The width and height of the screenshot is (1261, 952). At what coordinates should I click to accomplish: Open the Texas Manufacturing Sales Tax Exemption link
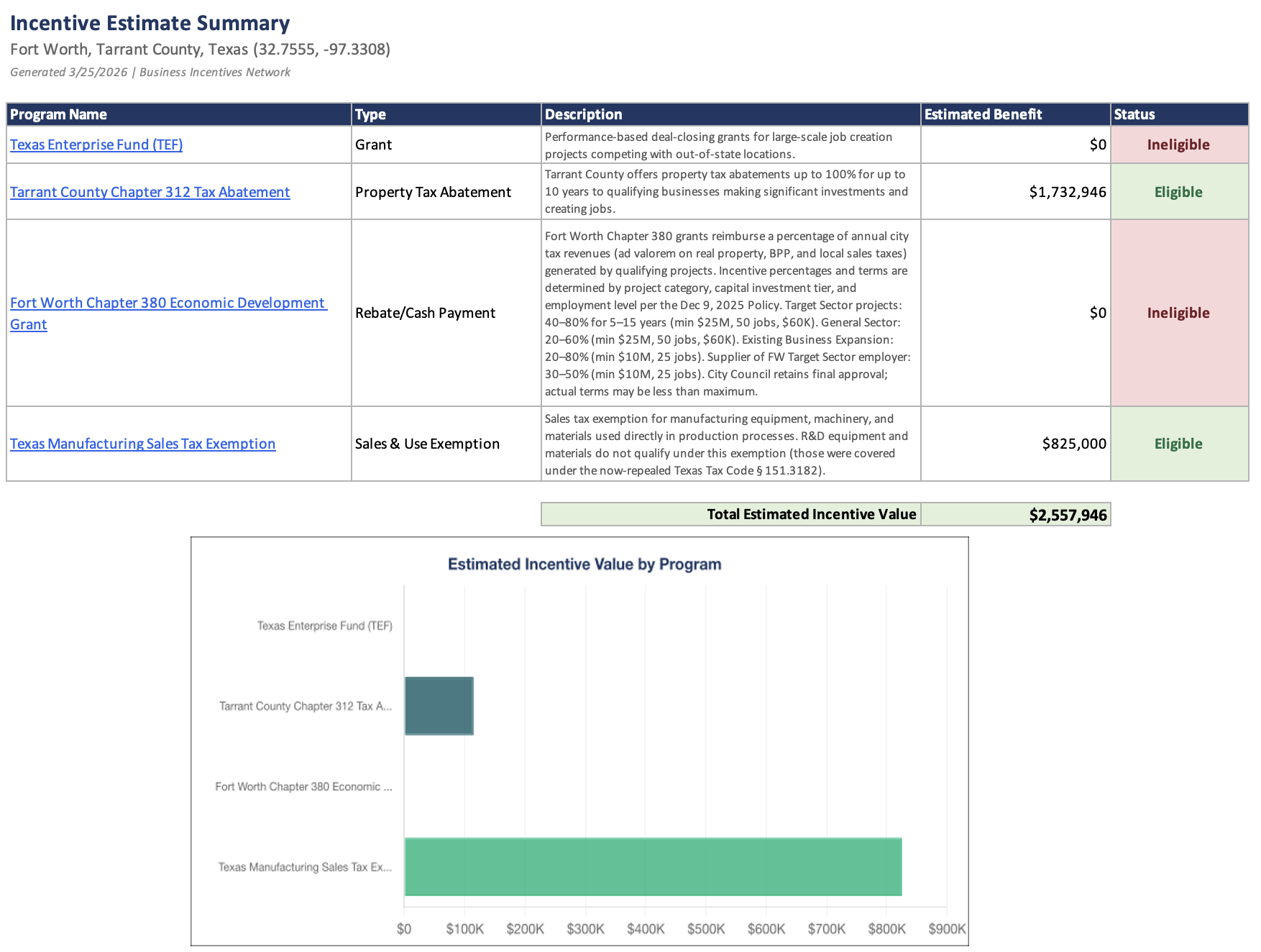[142, 444]
